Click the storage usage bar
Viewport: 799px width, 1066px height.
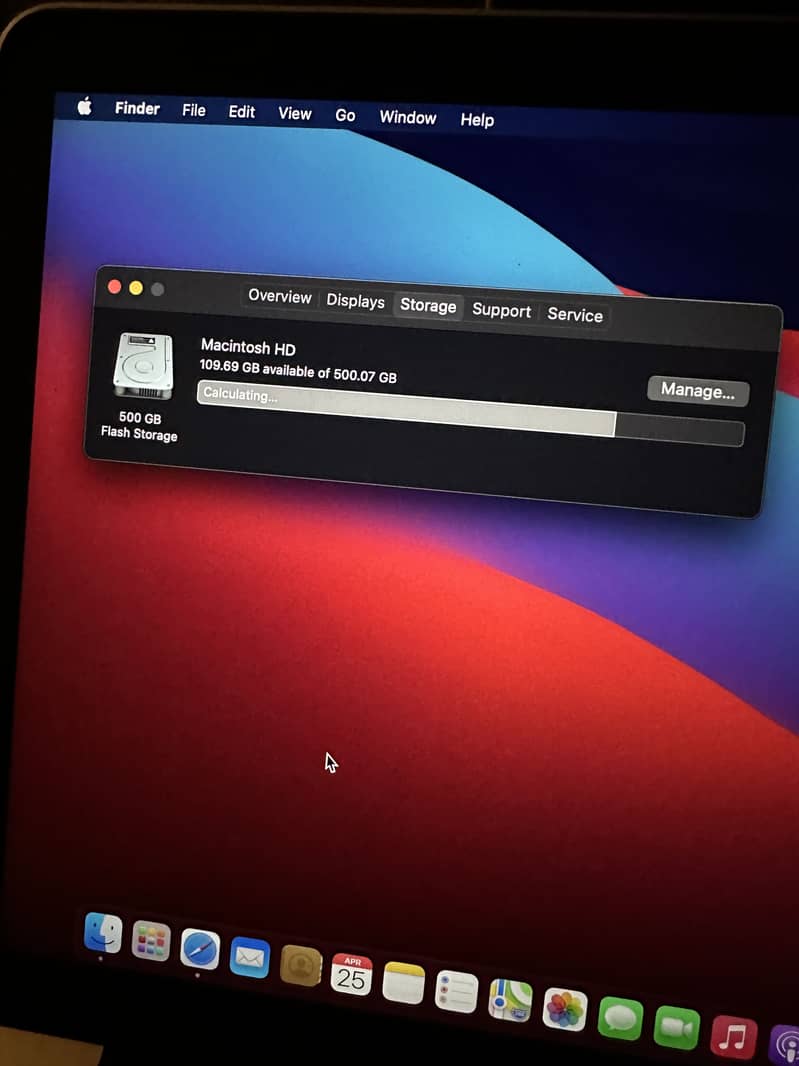point(471,414)
